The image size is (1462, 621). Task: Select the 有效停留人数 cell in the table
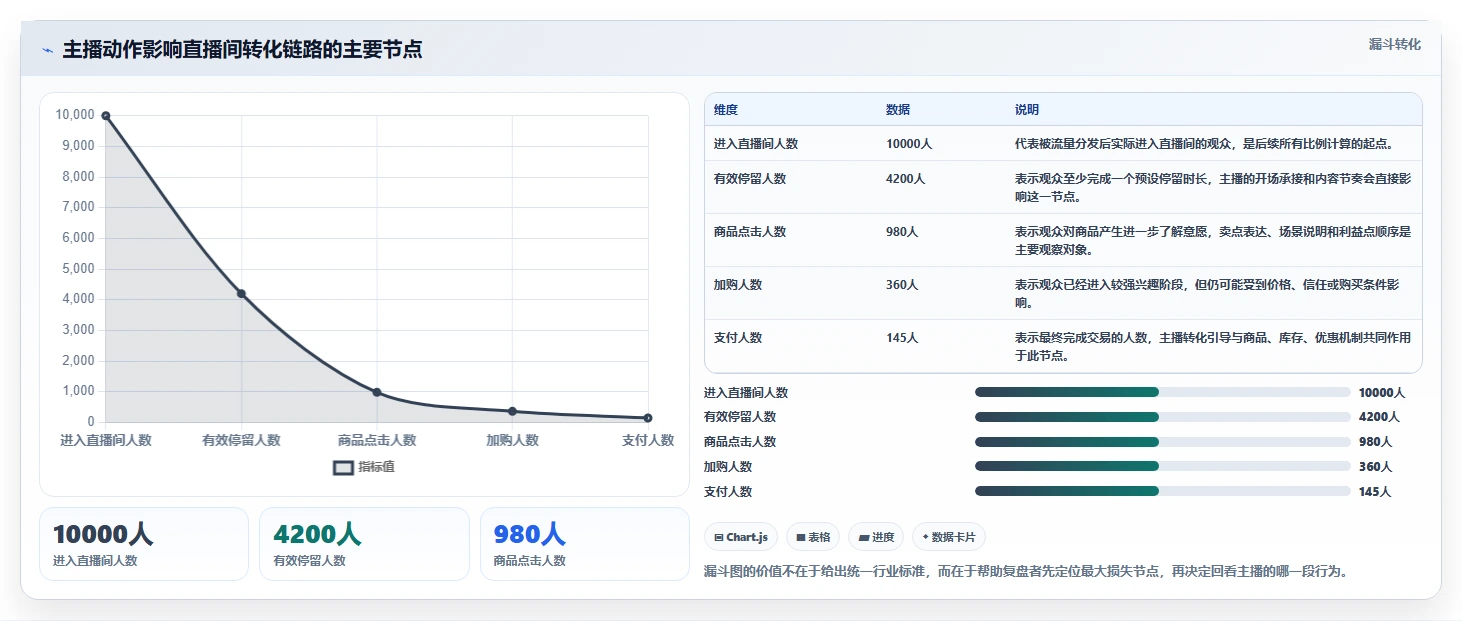[x=750, y=179]
